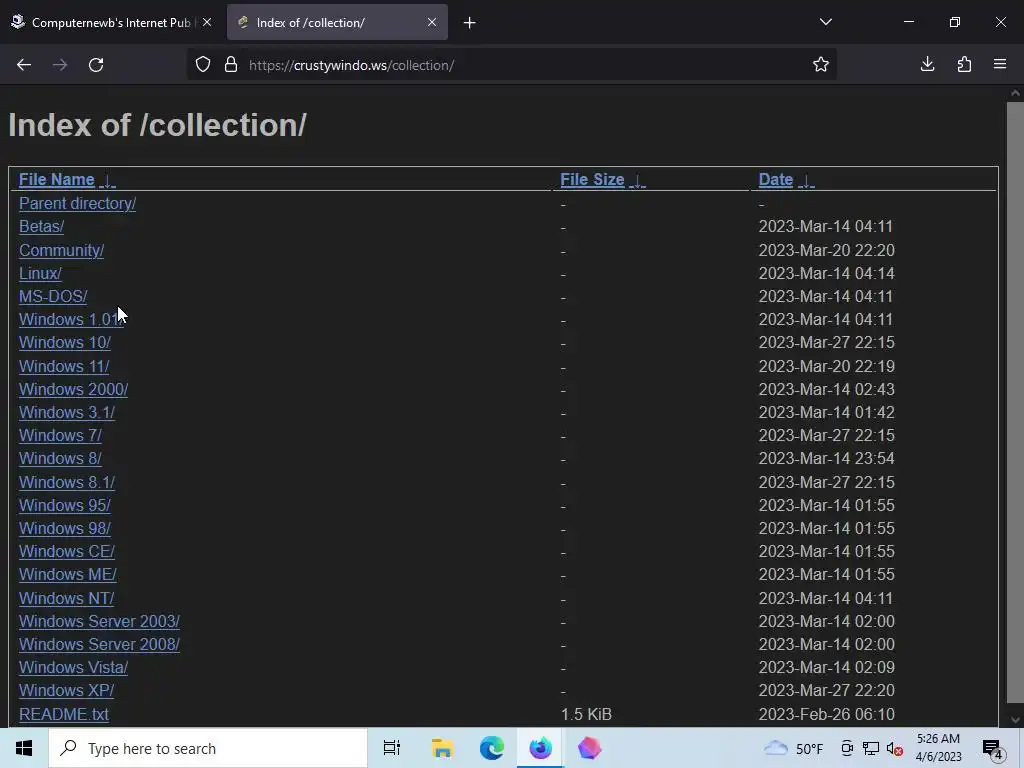
Task: Open the Parent directory link
Action: pyautogui.click(x=77, y=204)
